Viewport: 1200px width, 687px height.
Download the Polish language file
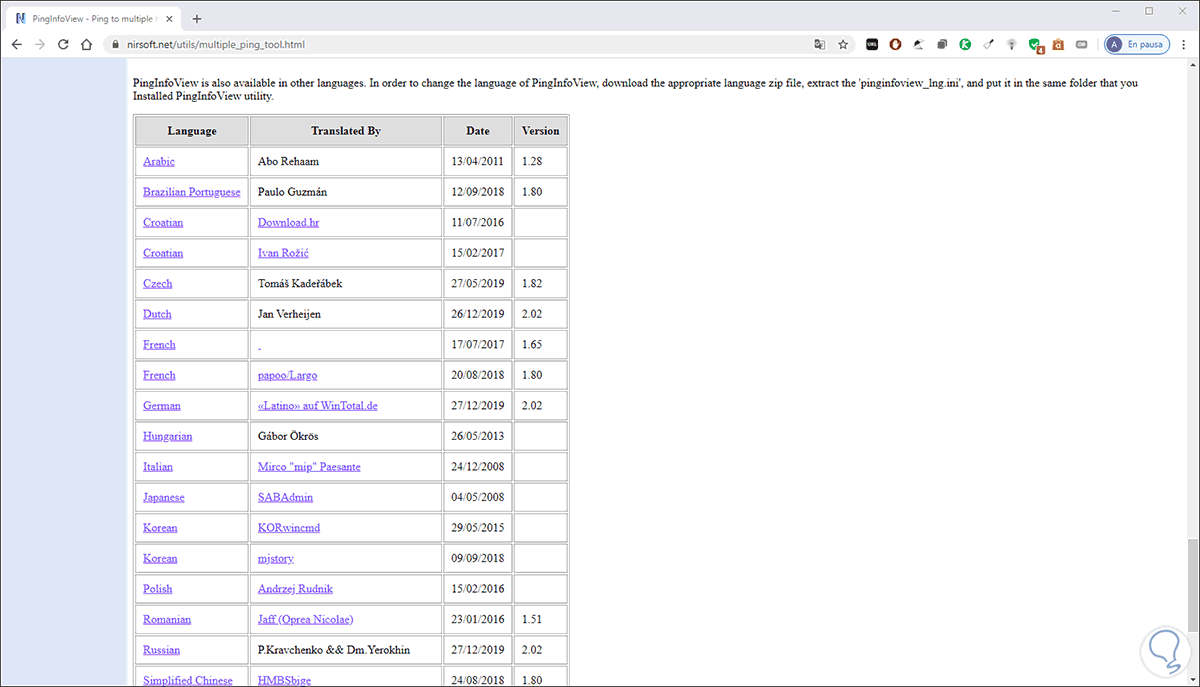point(158,589)
